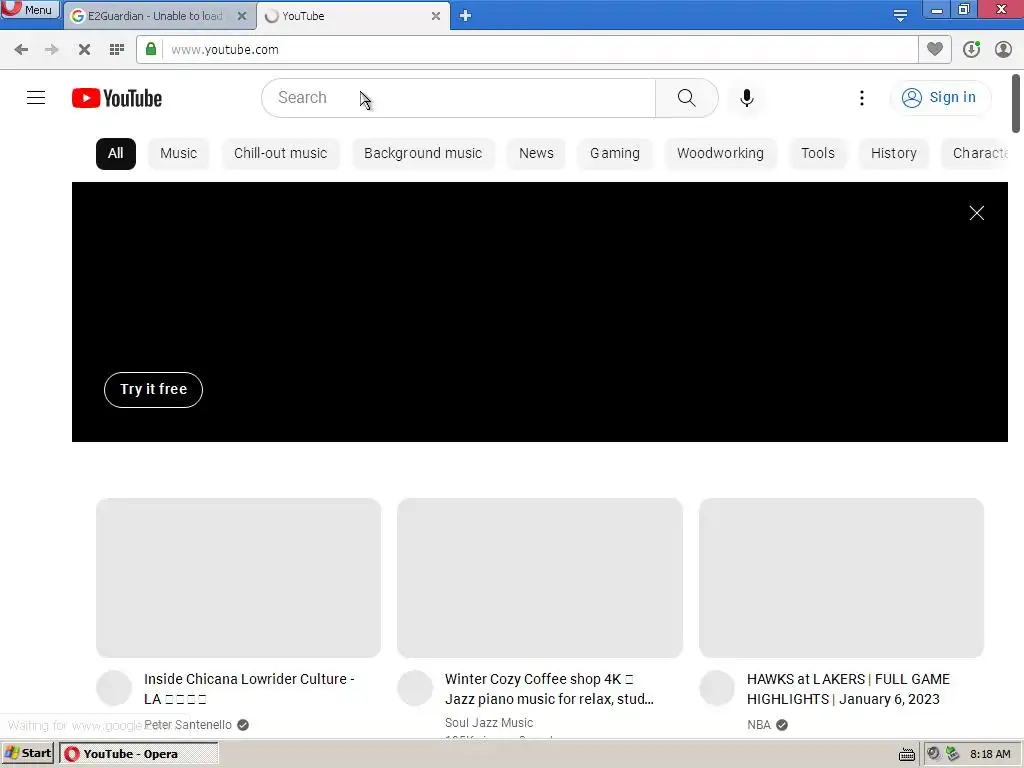Click the YouTube logo

(117, 98)
